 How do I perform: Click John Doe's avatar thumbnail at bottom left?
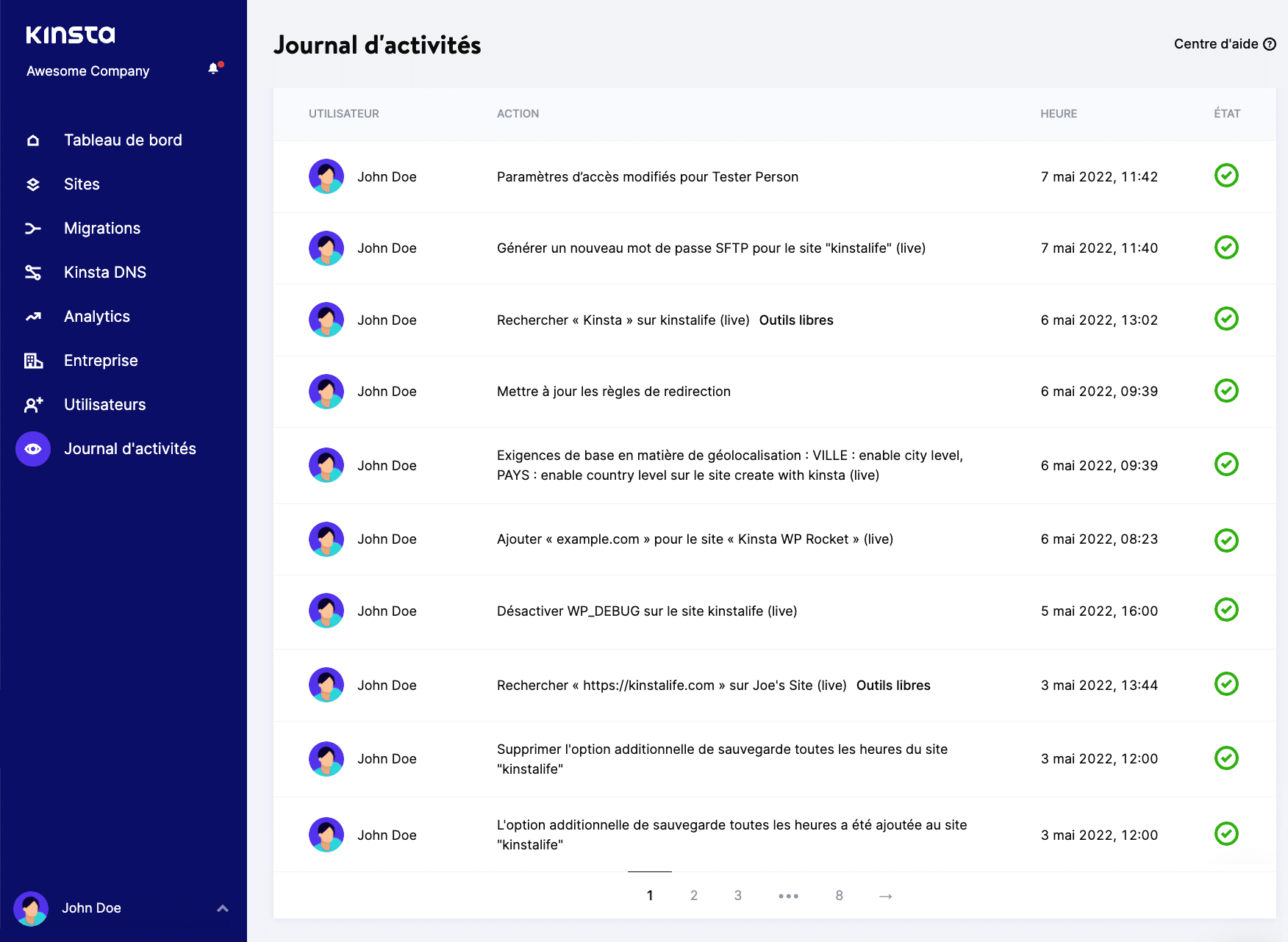[x=32, y=908]
